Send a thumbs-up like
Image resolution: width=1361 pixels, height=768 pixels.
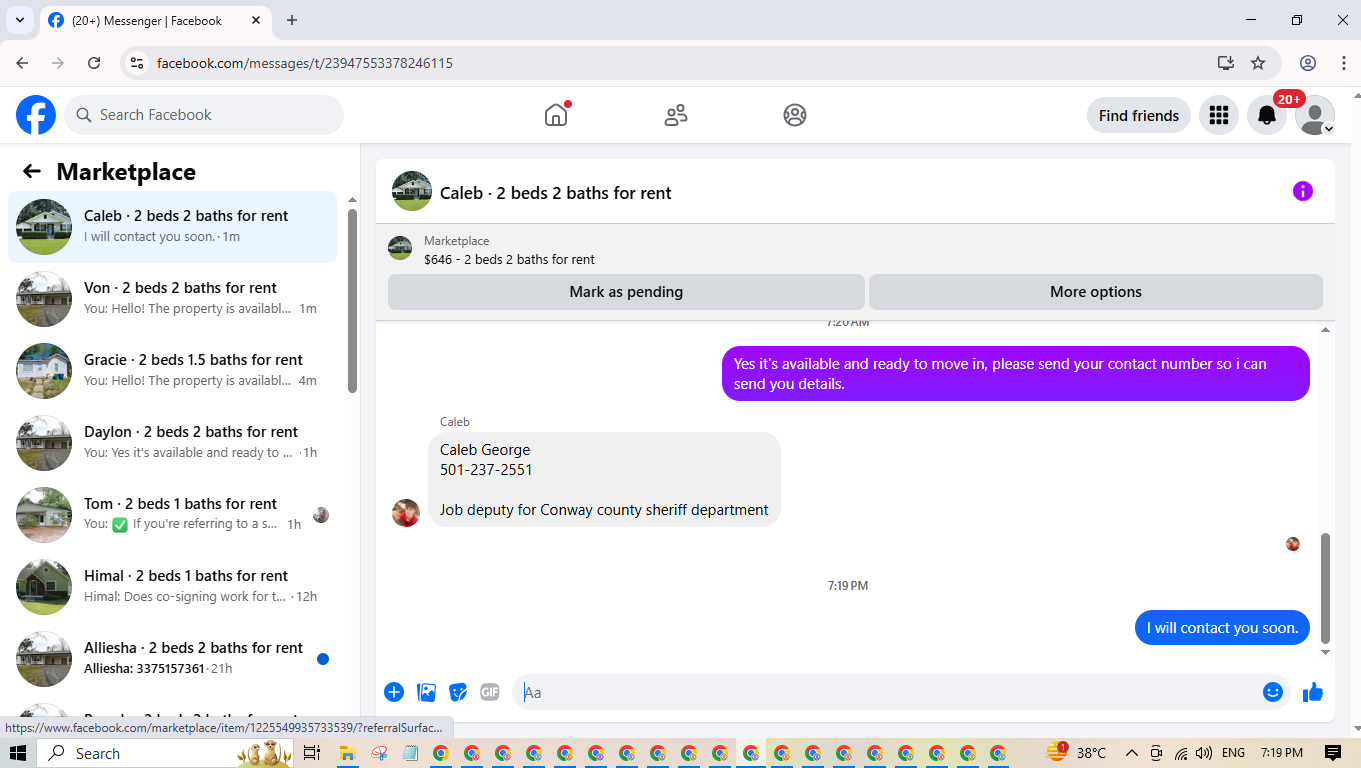[1313, 692]
